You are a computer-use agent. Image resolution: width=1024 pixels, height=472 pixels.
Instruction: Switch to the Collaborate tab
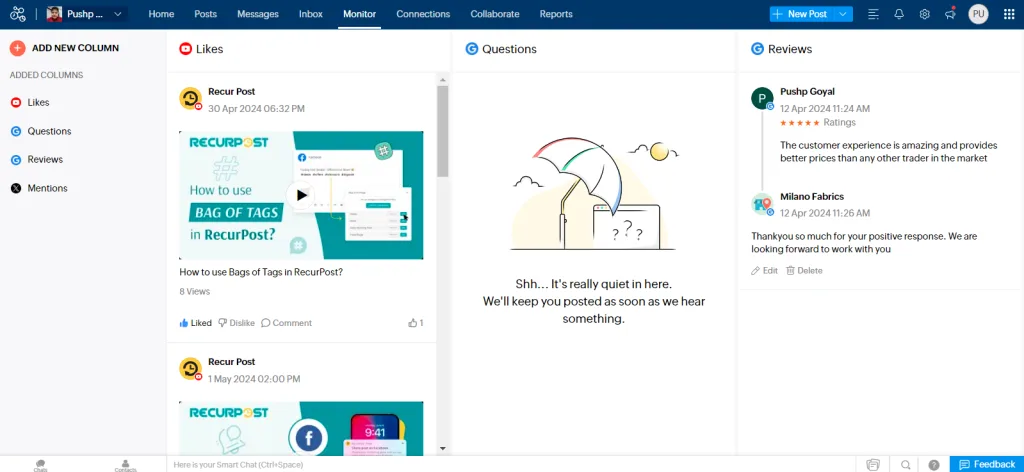495,14
